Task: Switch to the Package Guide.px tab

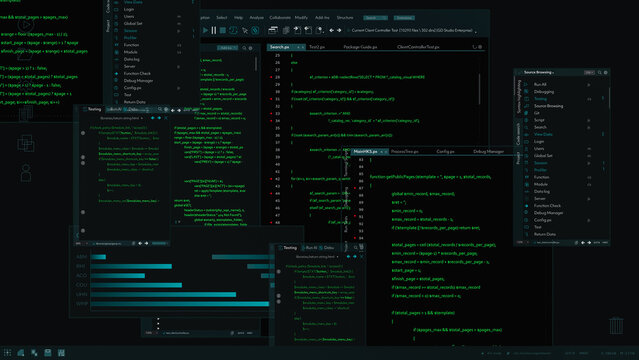Action: (x=360, y=47)
